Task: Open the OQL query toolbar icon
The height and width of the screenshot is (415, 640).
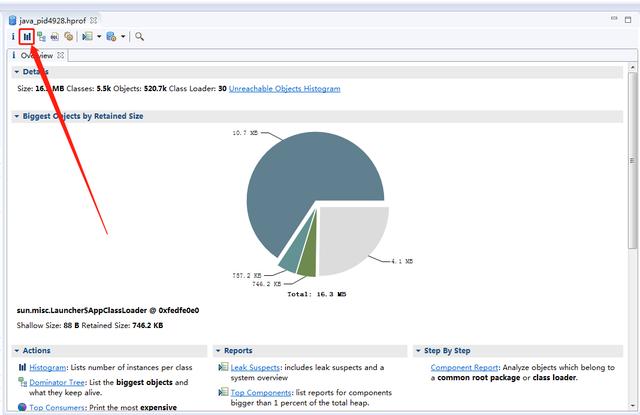Action: point(55,37)
